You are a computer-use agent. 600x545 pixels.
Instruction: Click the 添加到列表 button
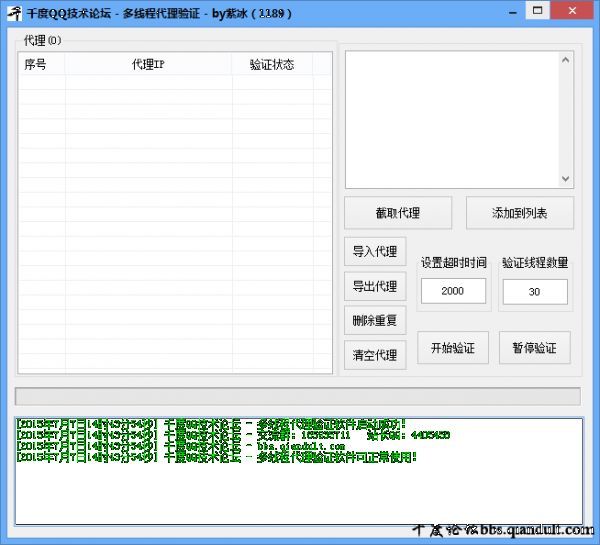tap(520, 213)
